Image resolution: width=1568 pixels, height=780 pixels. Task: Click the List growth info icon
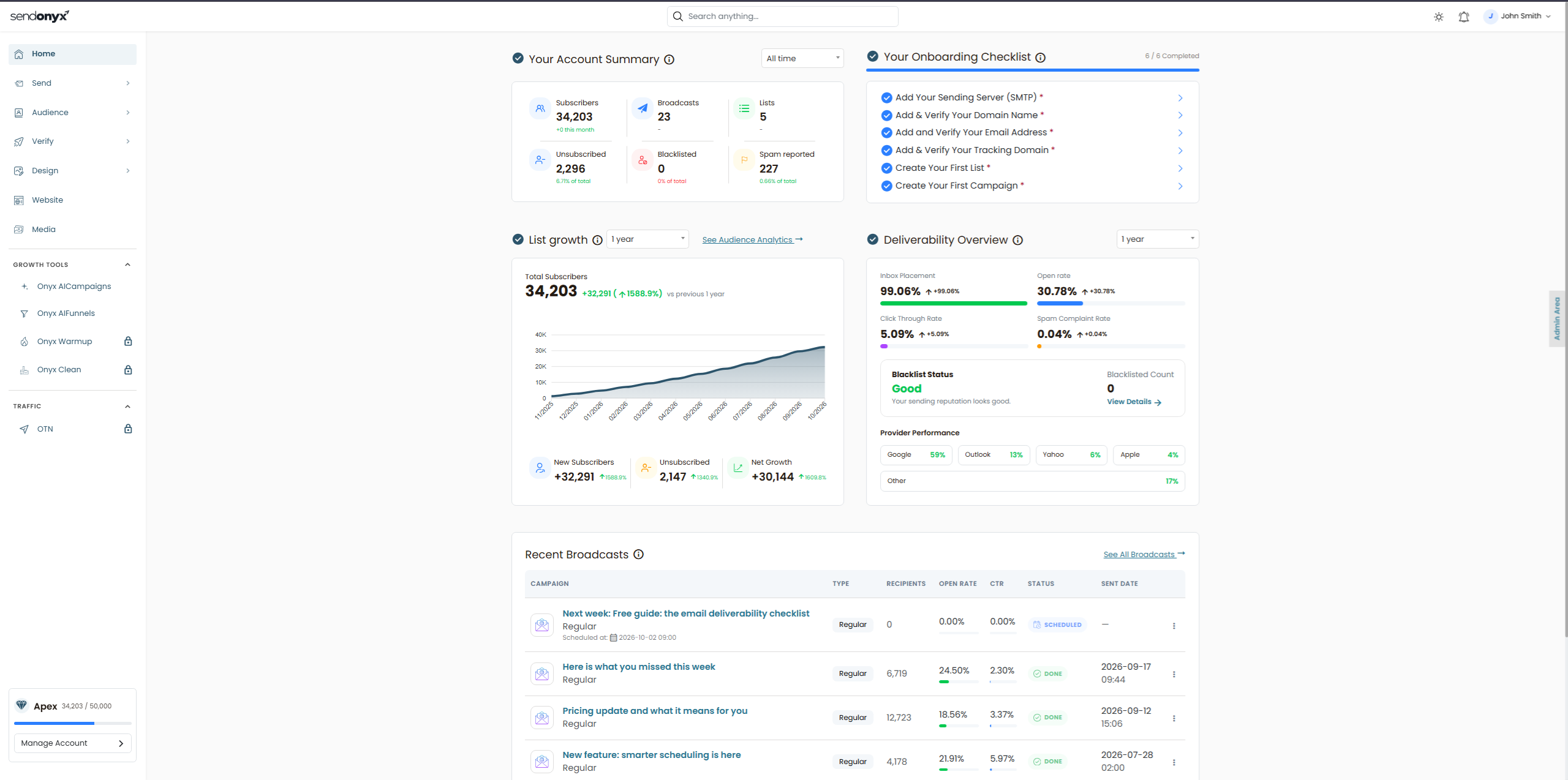597,240
